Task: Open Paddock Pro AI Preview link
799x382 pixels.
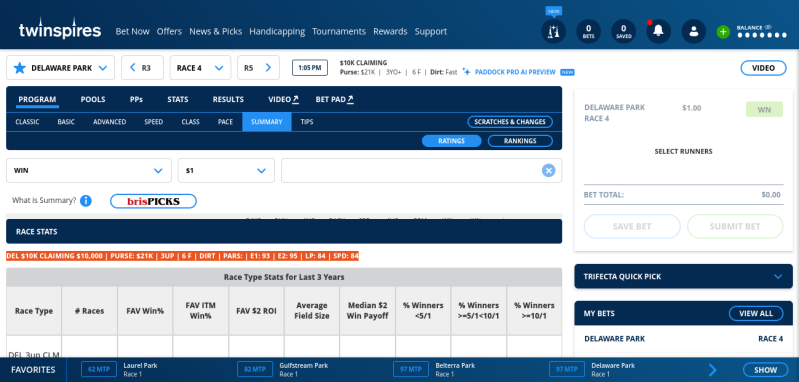Action: click(515, 72)
